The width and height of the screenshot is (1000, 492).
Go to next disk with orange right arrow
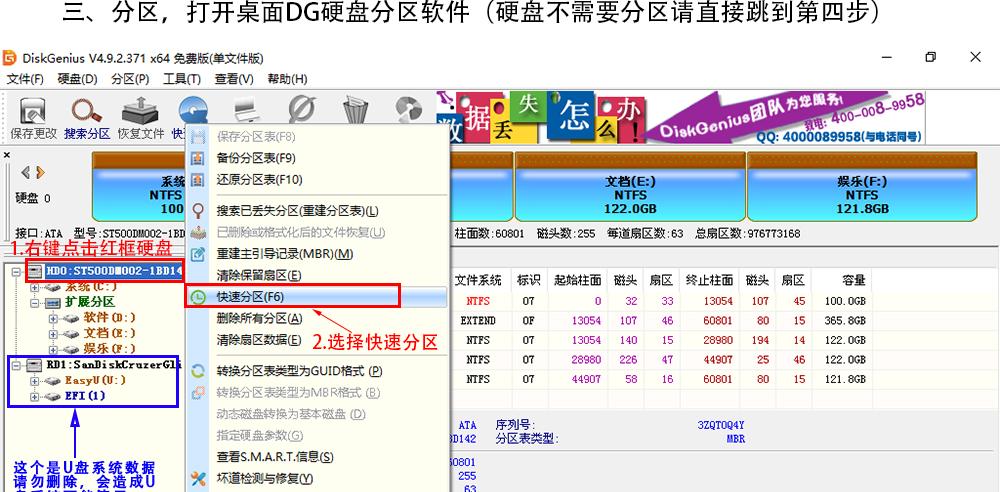[40, 172]
